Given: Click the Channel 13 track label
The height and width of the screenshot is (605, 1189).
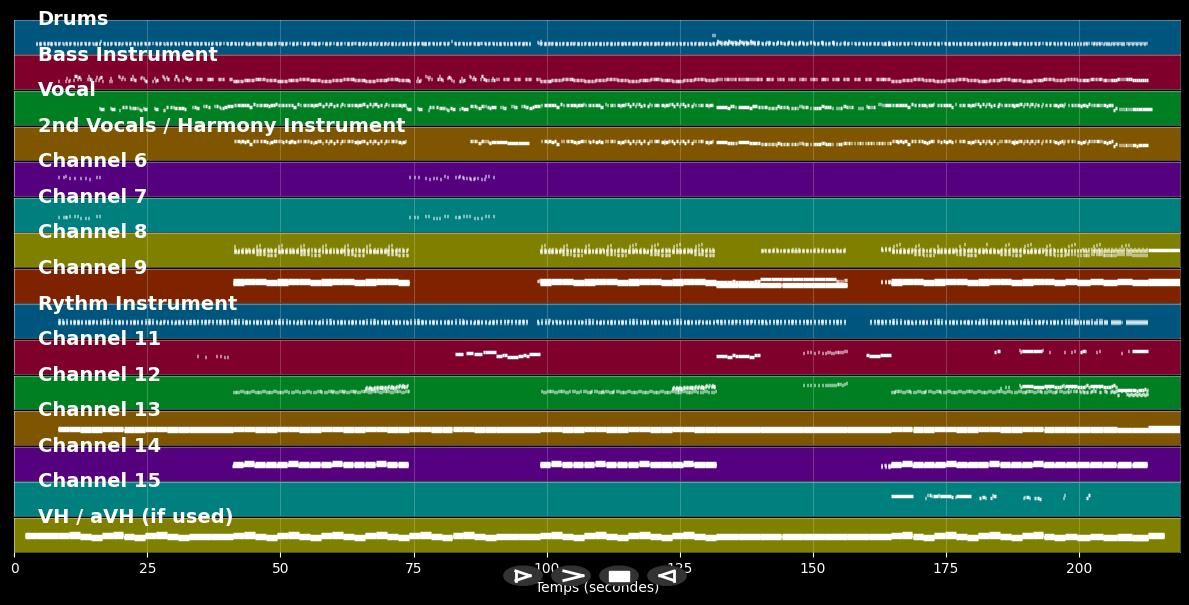Looking at the screenshot, I should [x=99, y=410].
